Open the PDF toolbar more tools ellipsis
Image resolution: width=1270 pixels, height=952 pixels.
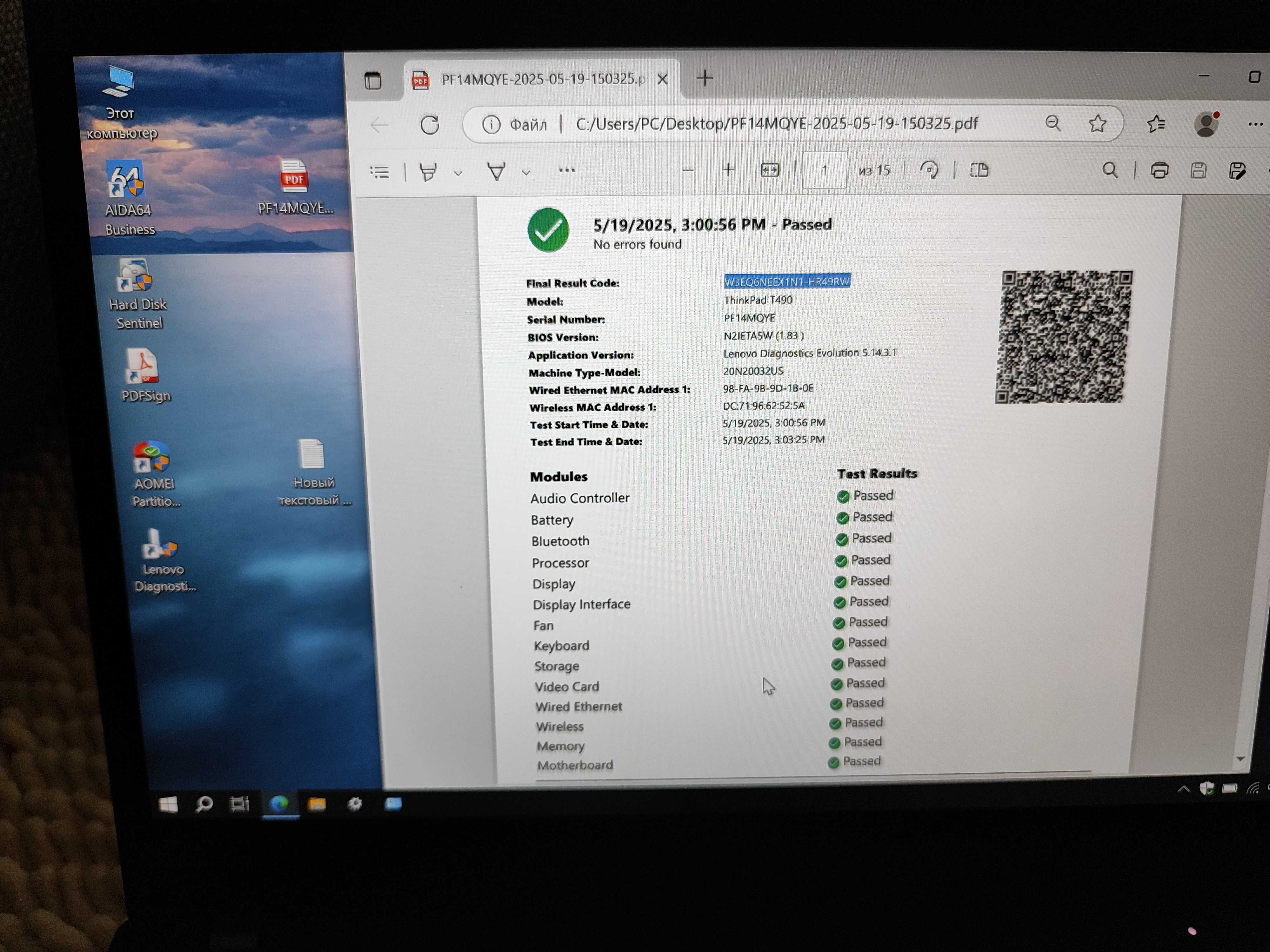coord(567,170)
